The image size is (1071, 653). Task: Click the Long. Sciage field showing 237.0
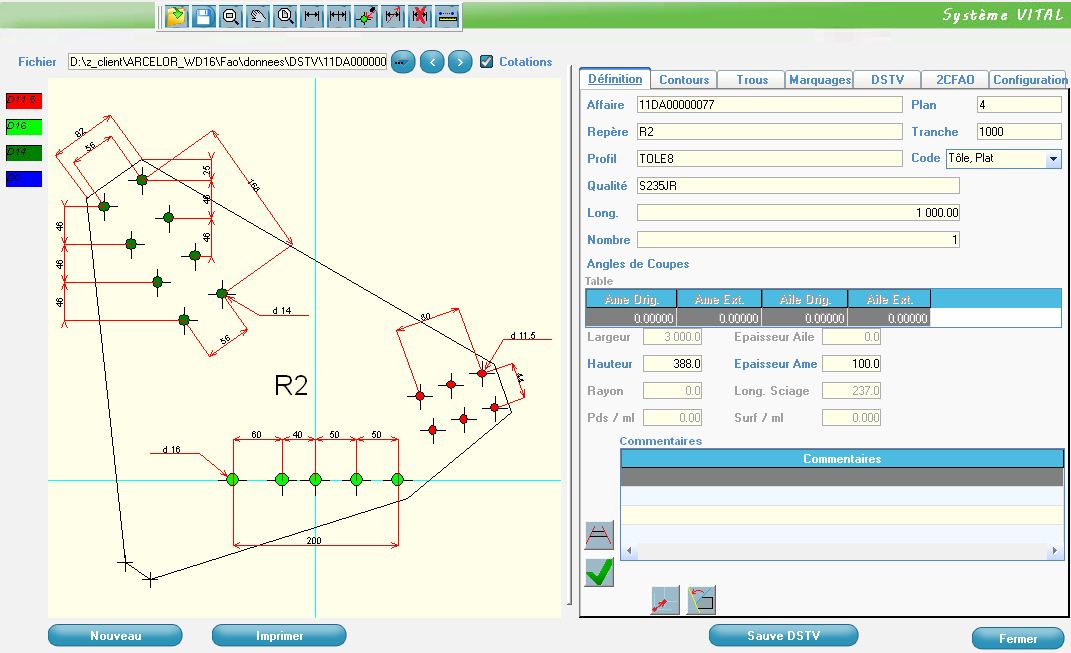851,391
